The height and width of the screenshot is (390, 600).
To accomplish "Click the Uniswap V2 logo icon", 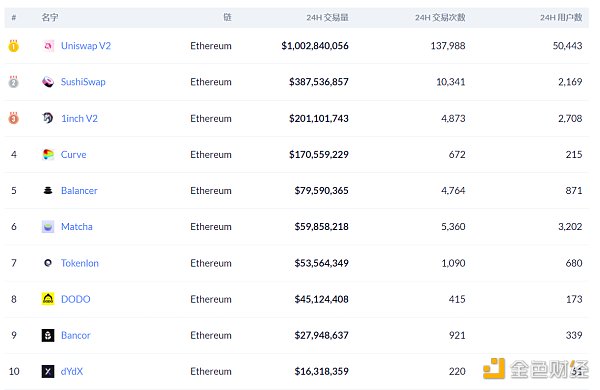I will pyautogui.click(x=48, y=46).
